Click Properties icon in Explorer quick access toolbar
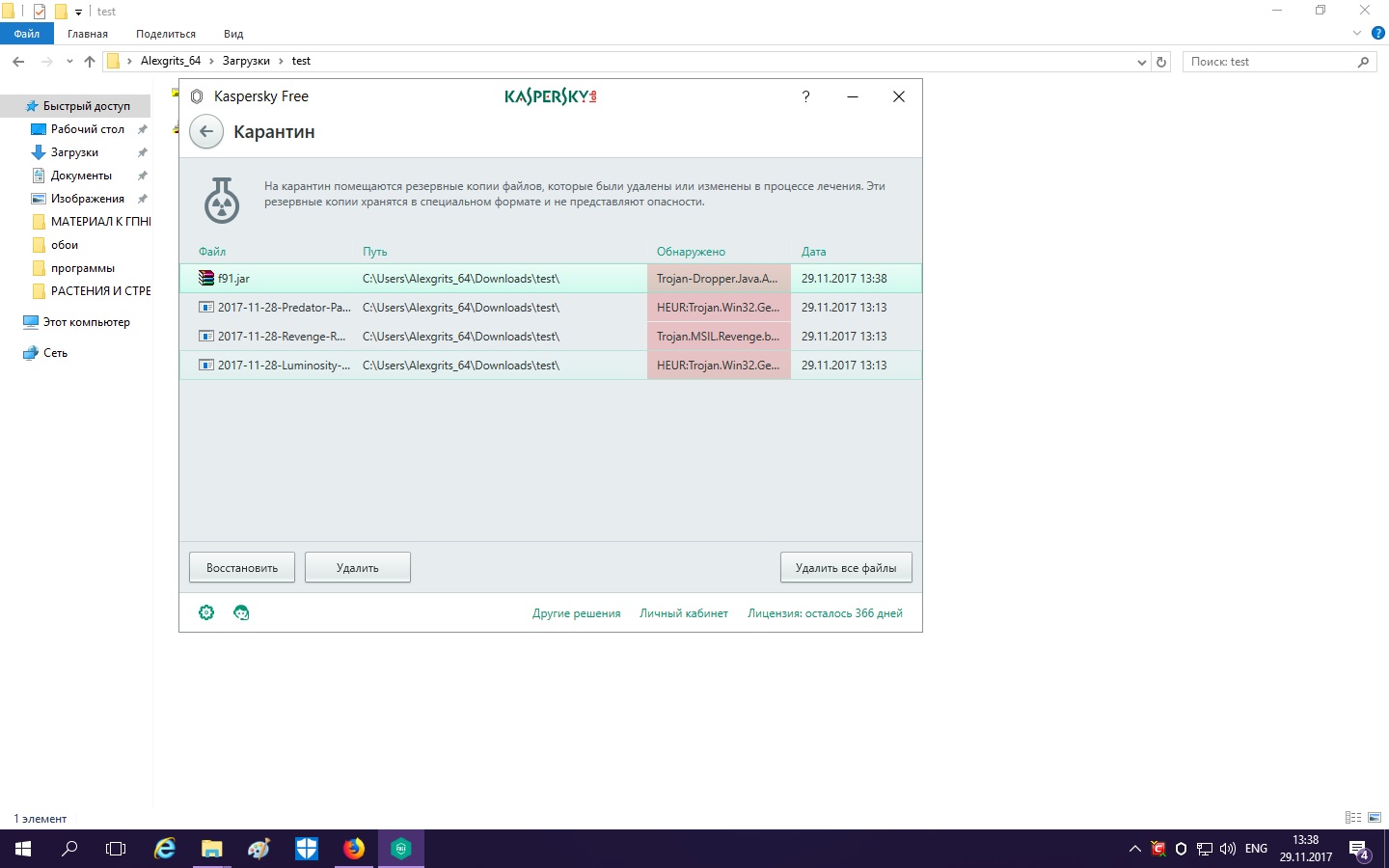 (40, 12)
